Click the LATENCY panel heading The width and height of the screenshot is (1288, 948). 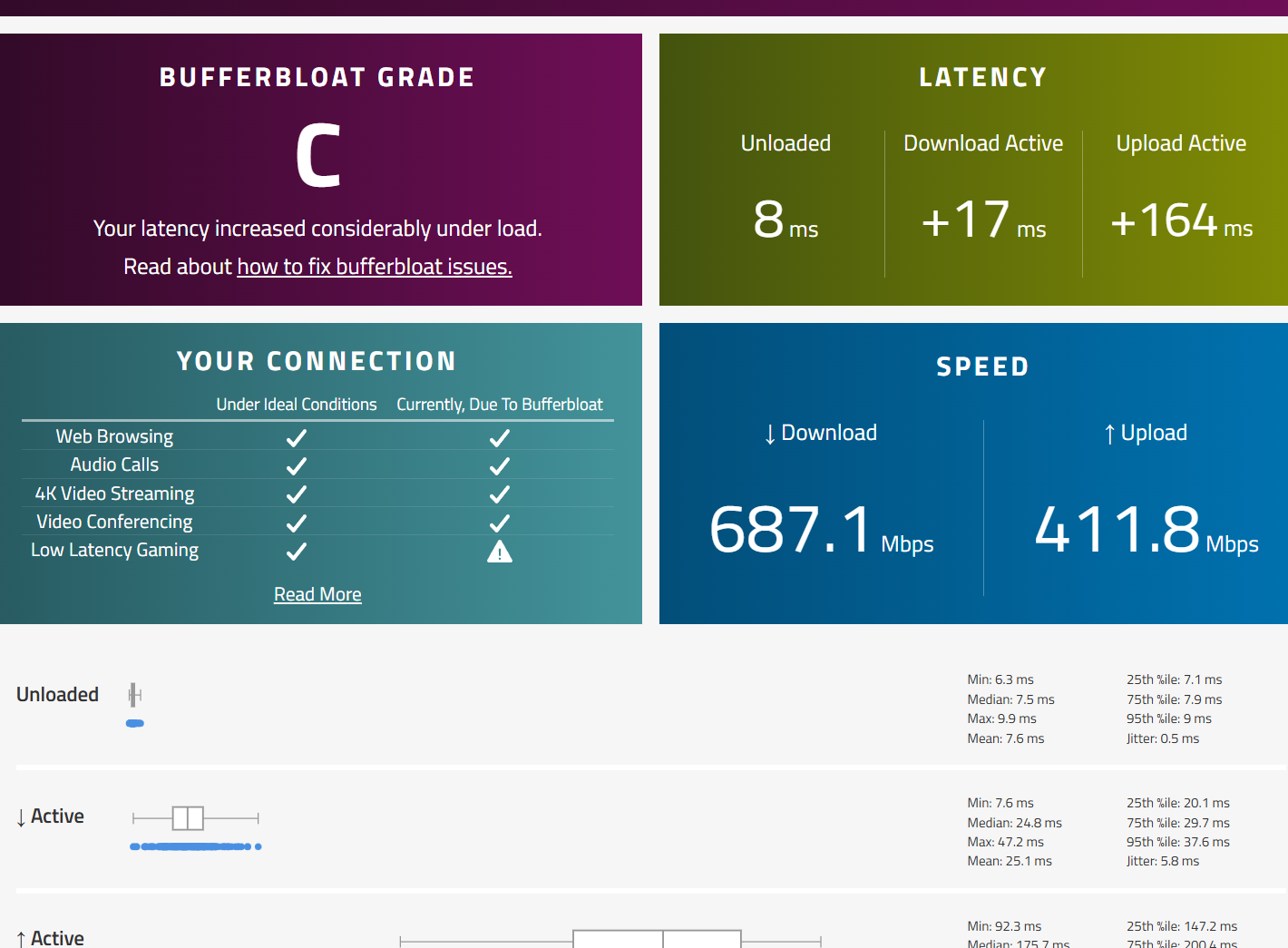983,78
